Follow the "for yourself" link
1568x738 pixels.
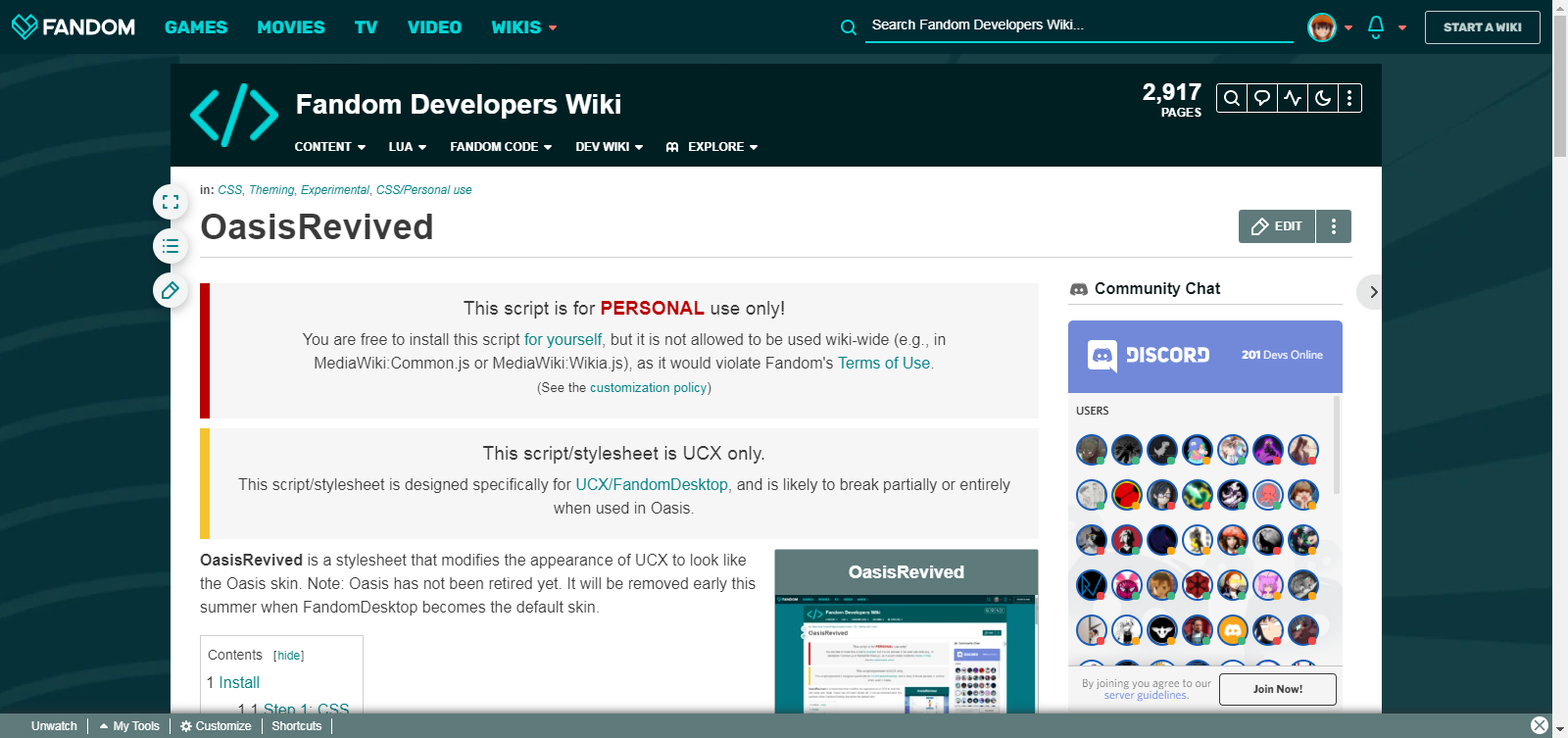(x=563, y=340)
